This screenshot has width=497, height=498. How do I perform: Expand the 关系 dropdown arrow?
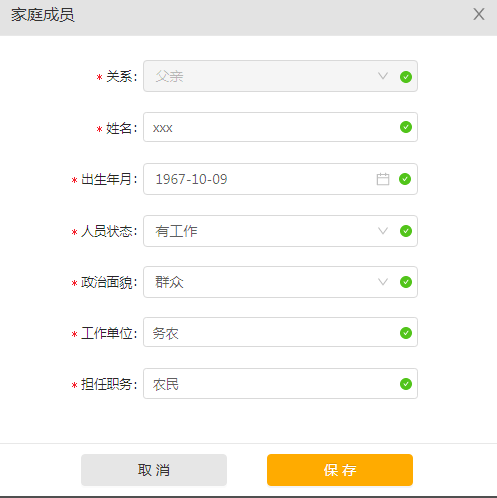[383, 76]
